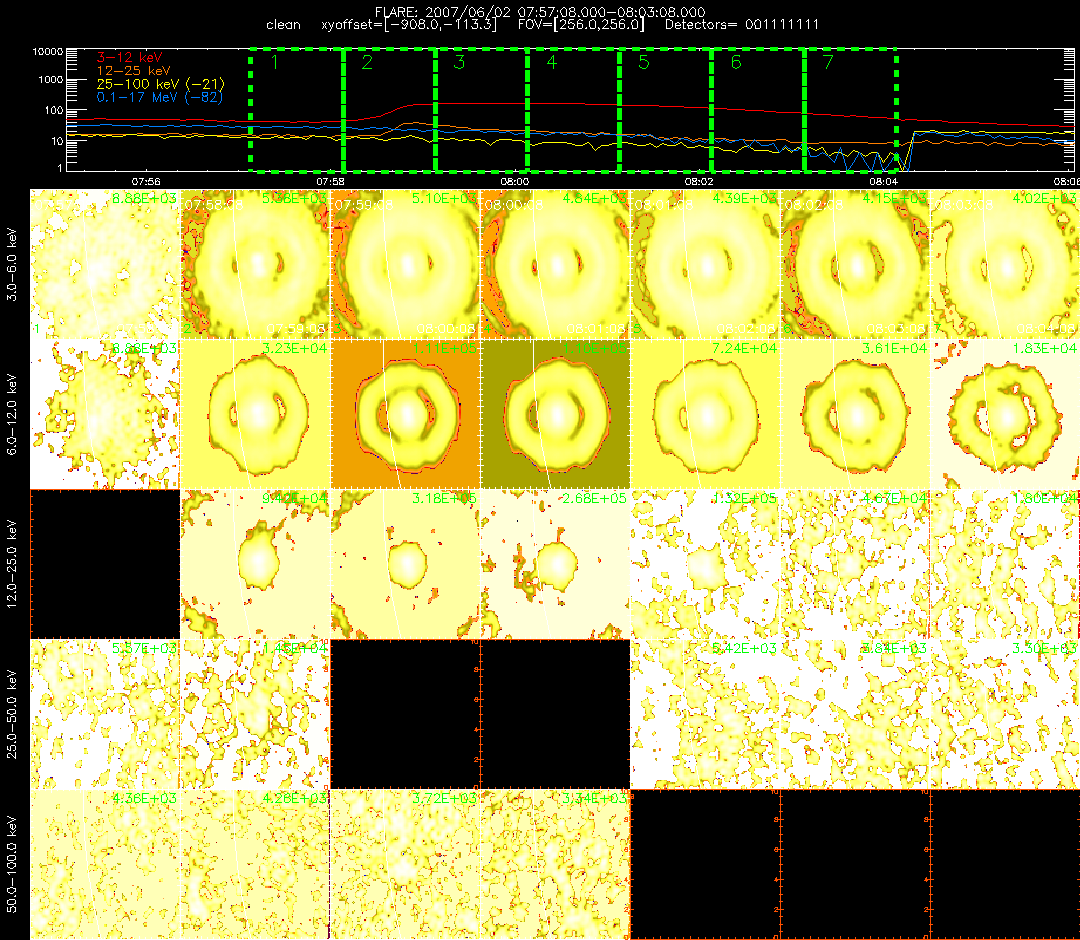Screen dimensions: 1080x940
Task: Open the 3-6 keV image labeled 5.38E+03
Action: pos(256,264)
